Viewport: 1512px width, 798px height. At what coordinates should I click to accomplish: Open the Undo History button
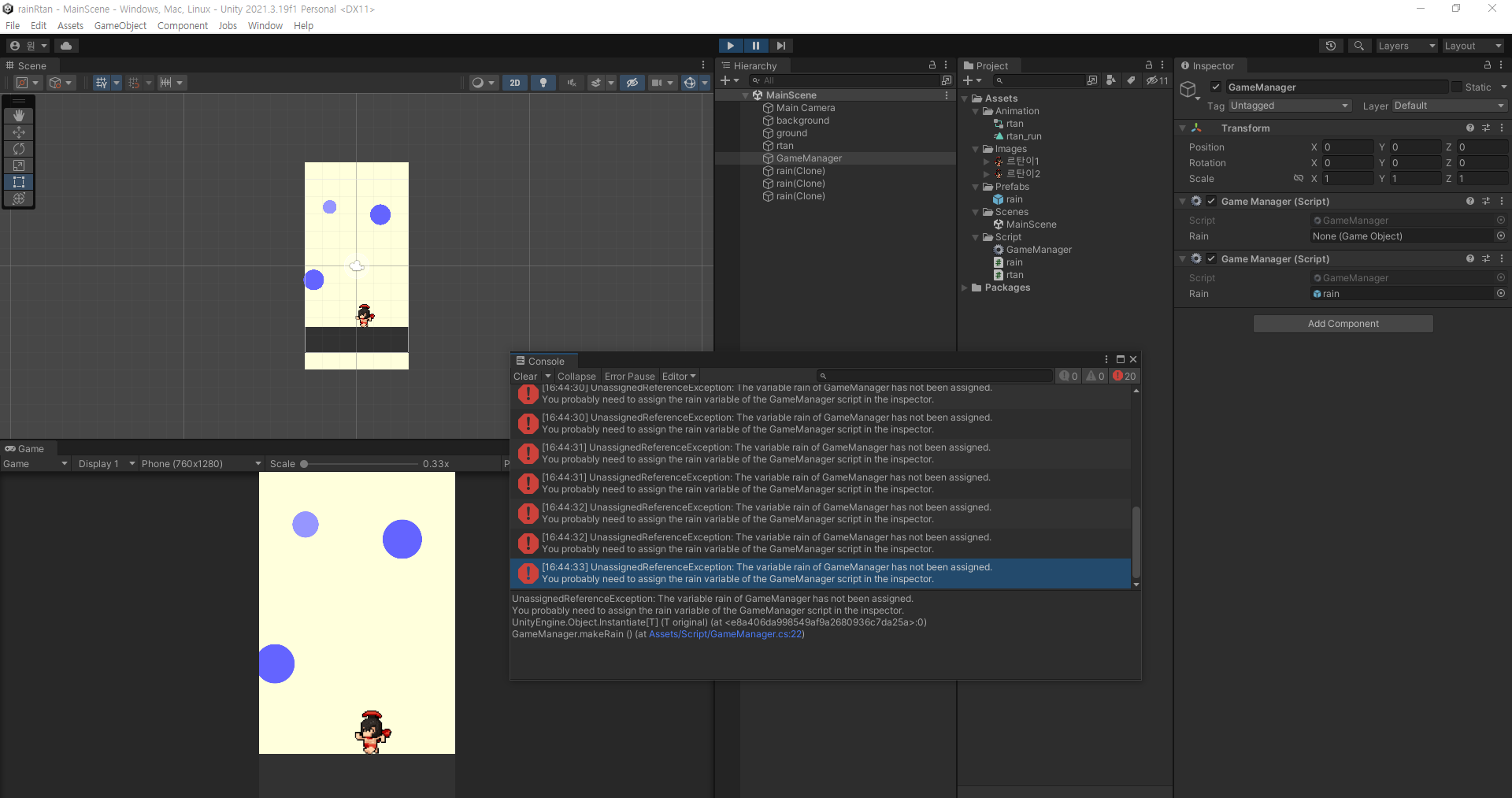[x=1331, y=46]
